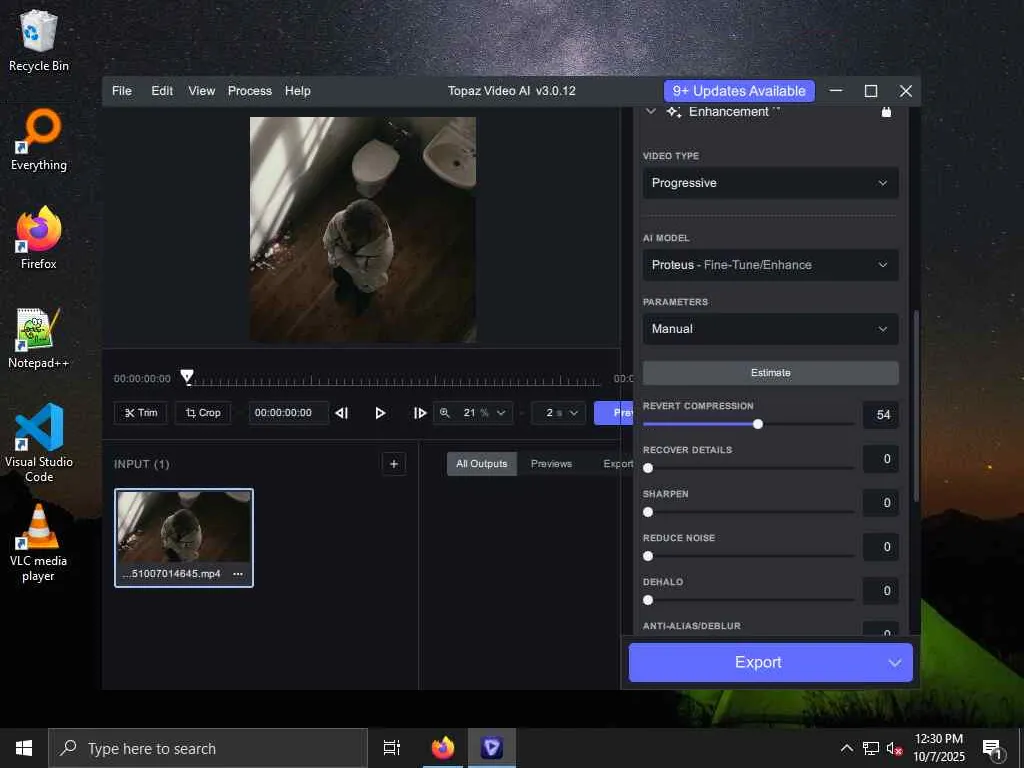Add input video with plus button
This screenshot has height=768, width=1024.
click(x=394, y=464)
